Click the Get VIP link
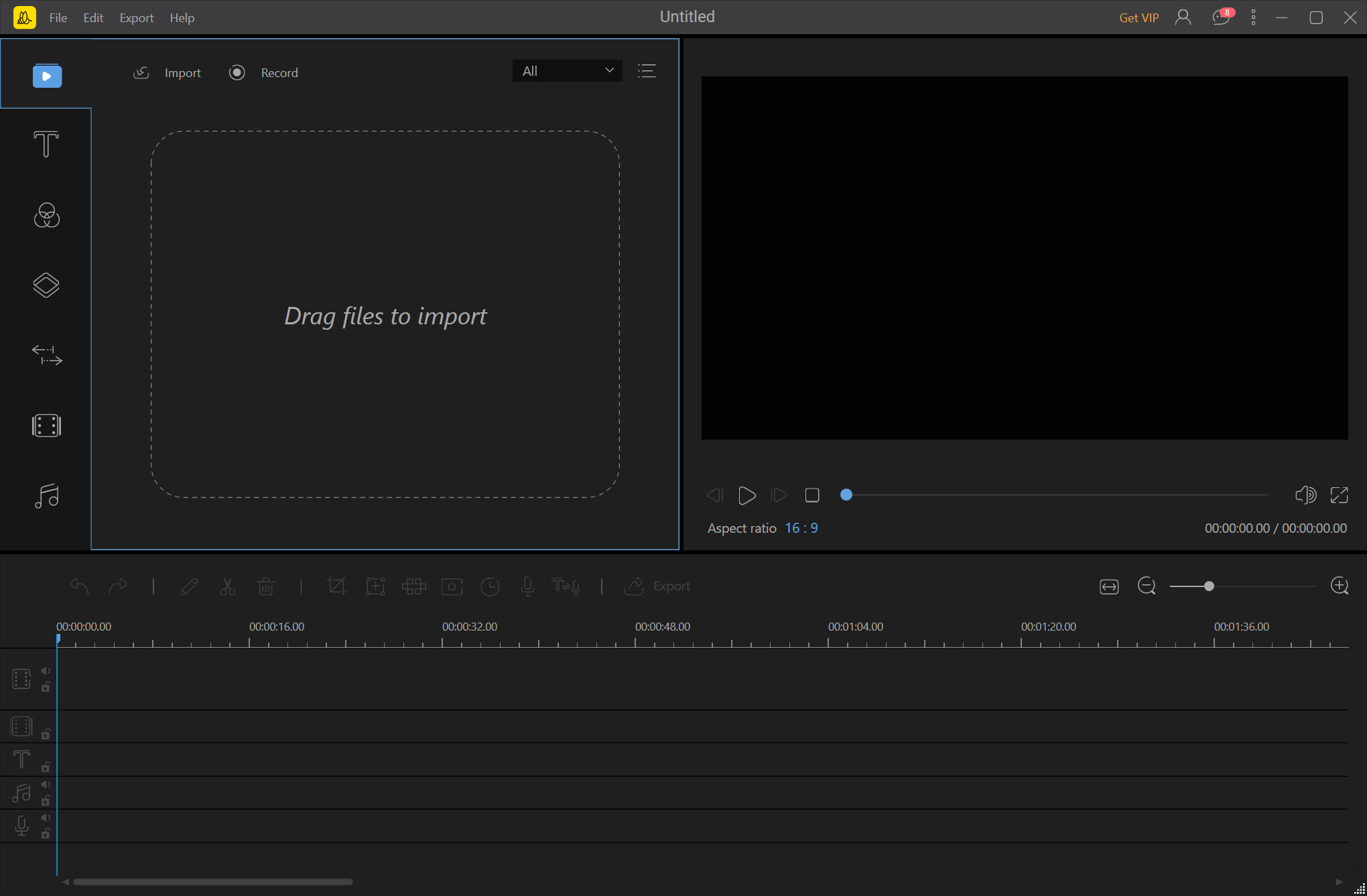1367x896 pixels. (1138, 18)
